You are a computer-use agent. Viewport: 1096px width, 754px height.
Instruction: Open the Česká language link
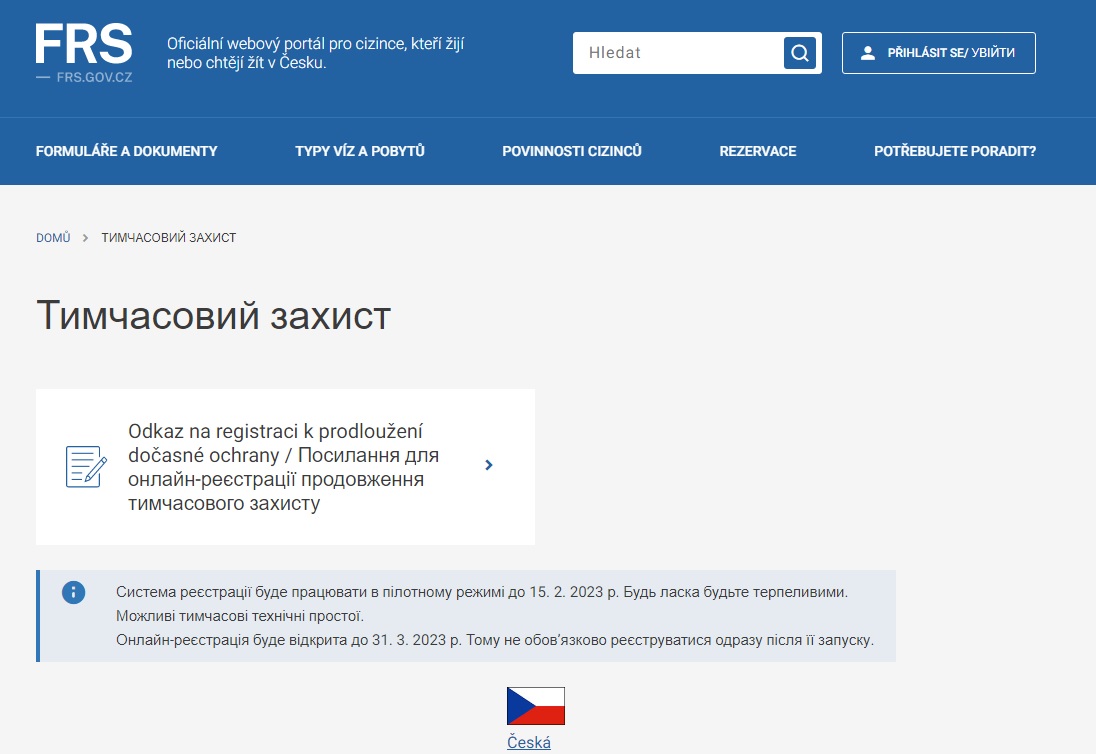pos(528,742)
